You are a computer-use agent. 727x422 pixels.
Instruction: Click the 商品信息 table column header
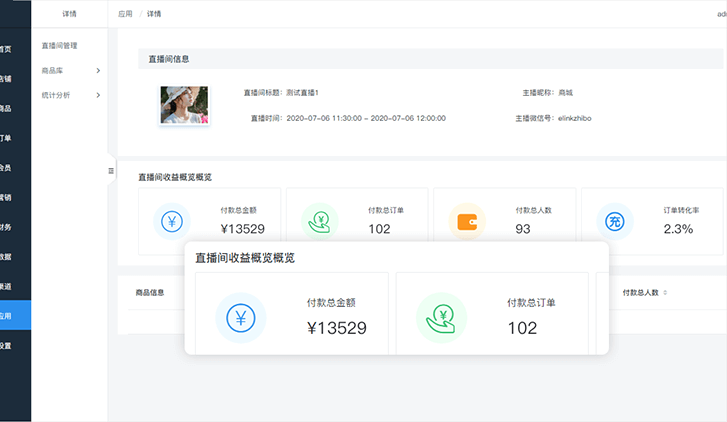point(151,293)
